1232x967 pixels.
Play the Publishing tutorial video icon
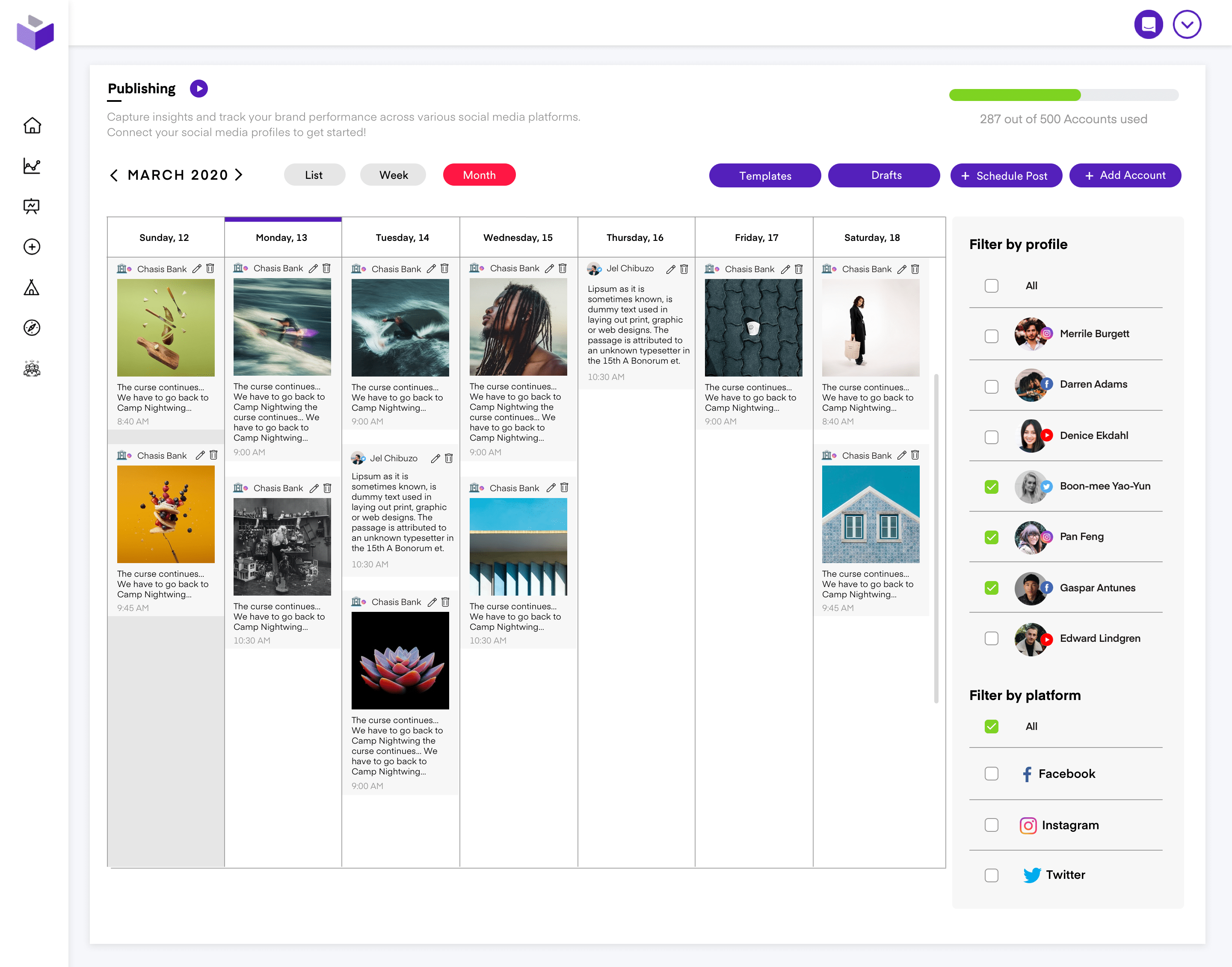coord(198,89)
